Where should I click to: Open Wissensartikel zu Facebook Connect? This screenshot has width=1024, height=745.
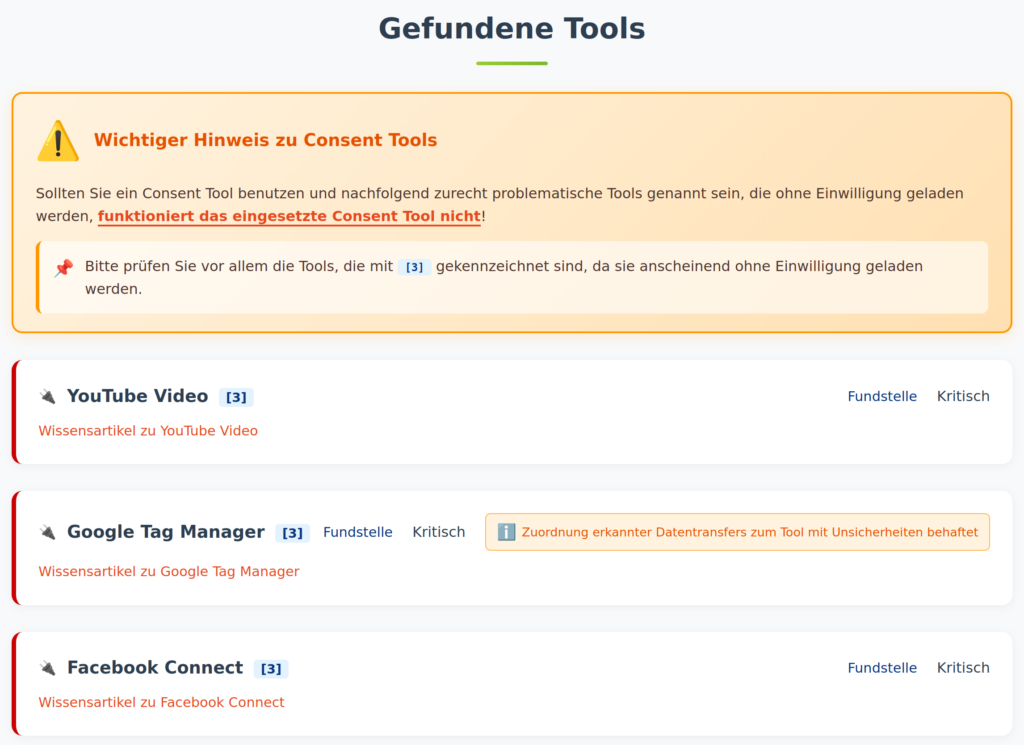(x=161, y=703)
